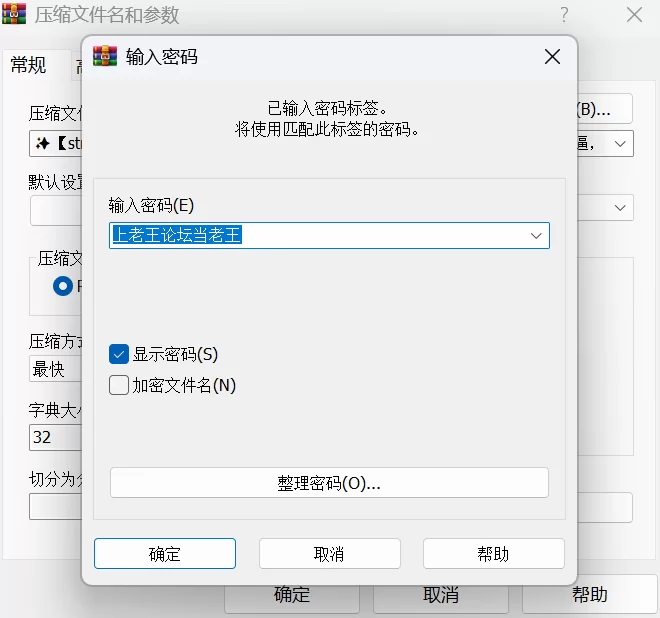Close the 压缩文件名和参数 window
The width and height of the screenshot is (660, 618).
point(634,15)
